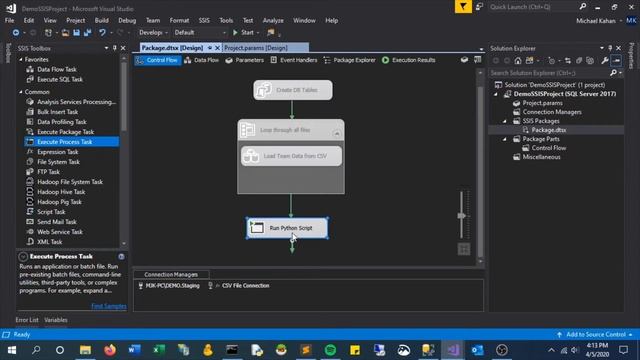The width and height of the screenshot is (640, 360).
Task: Collapse the Loop through all files container
Action: [336, 133]
